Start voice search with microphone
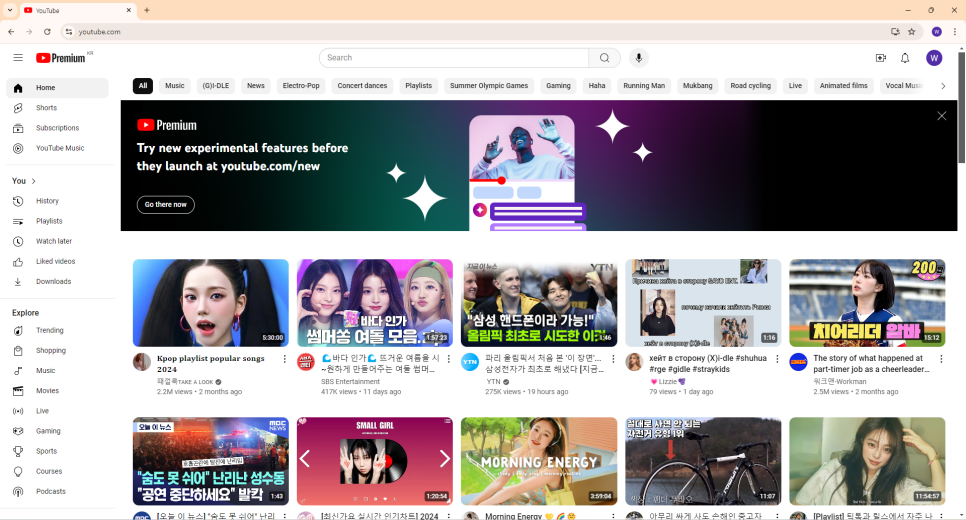Viewport: 966px width, 520px height. click(639, 58)
